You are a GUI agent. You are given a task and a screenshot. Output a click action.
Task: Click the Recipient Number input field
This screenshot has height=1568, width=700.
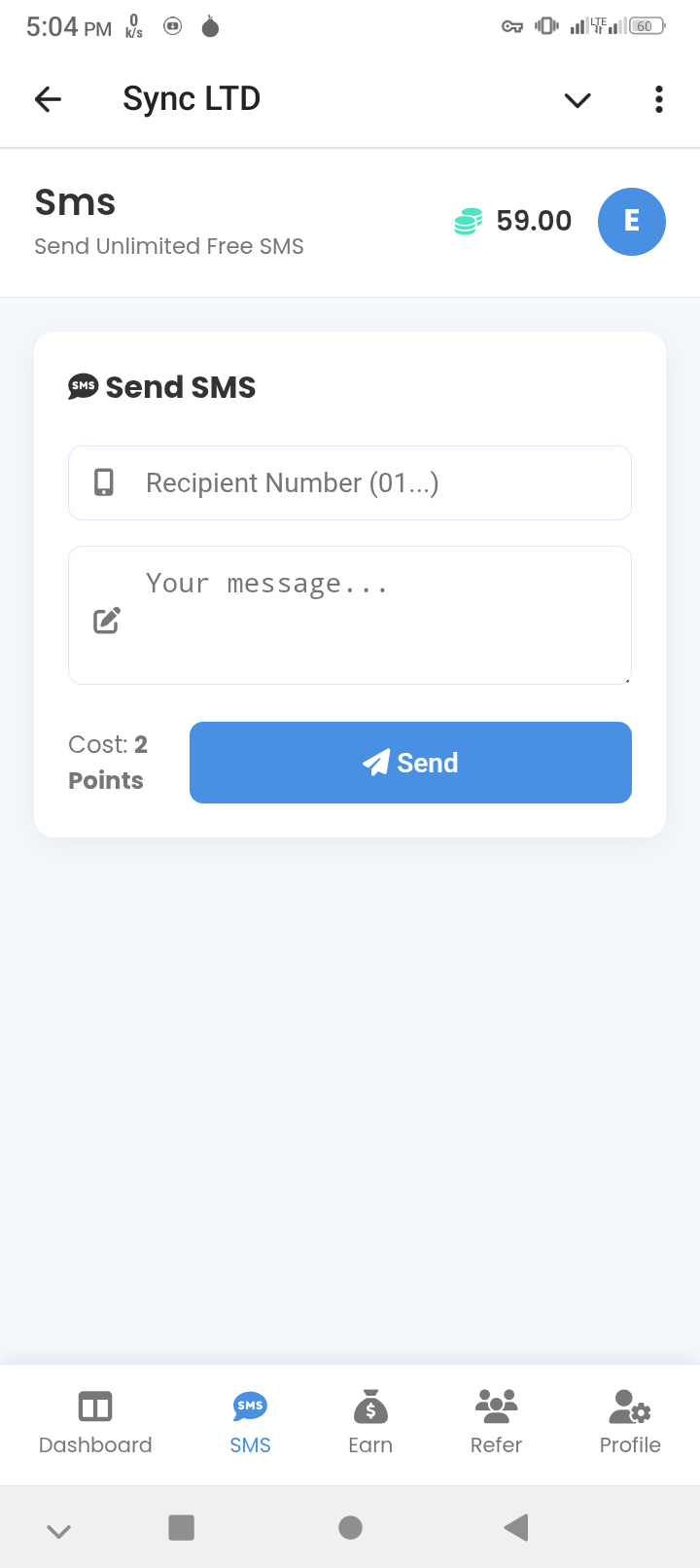coord(379,483)
